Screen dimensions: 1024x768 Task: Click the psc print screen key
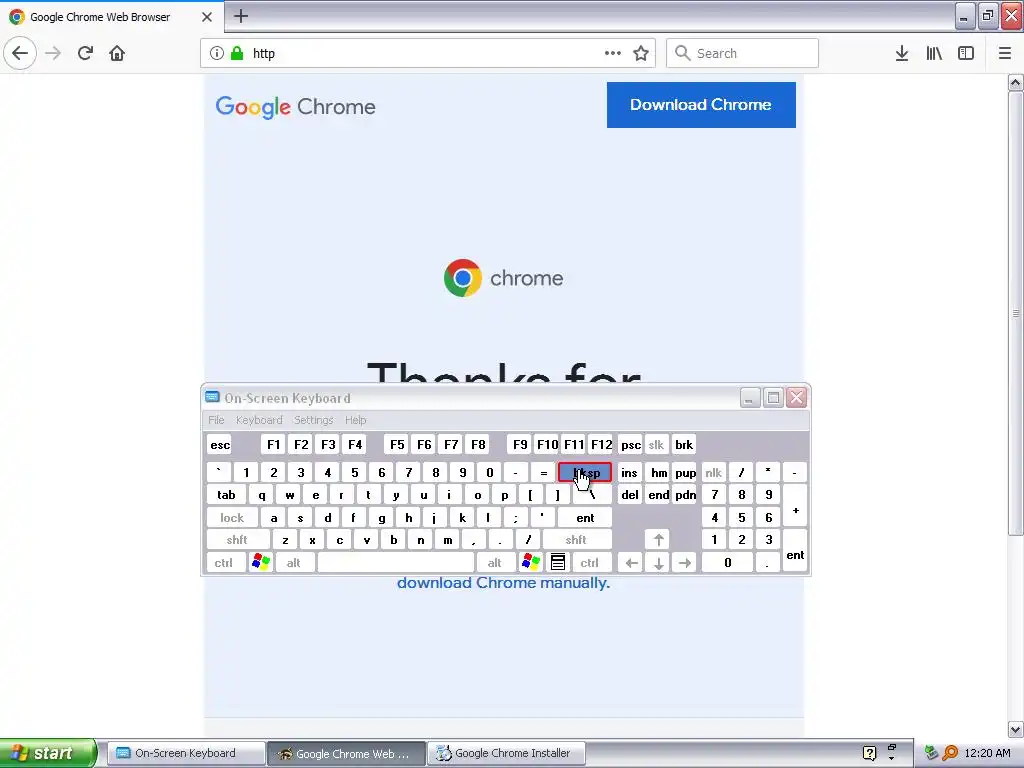click(630, 445)
